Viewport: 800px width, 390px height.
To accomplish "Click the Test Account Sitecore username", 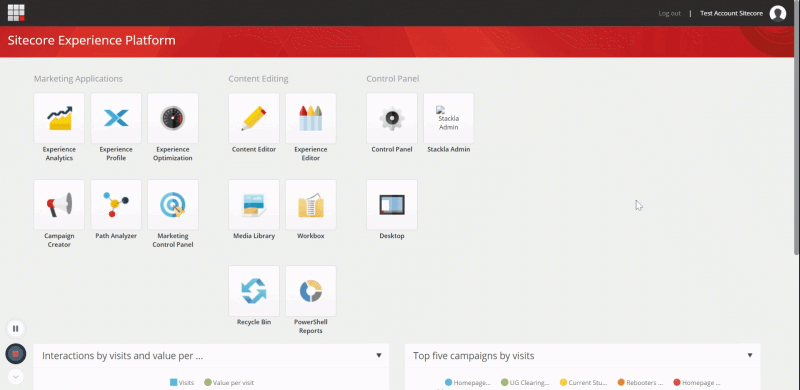I will (731, 13).
